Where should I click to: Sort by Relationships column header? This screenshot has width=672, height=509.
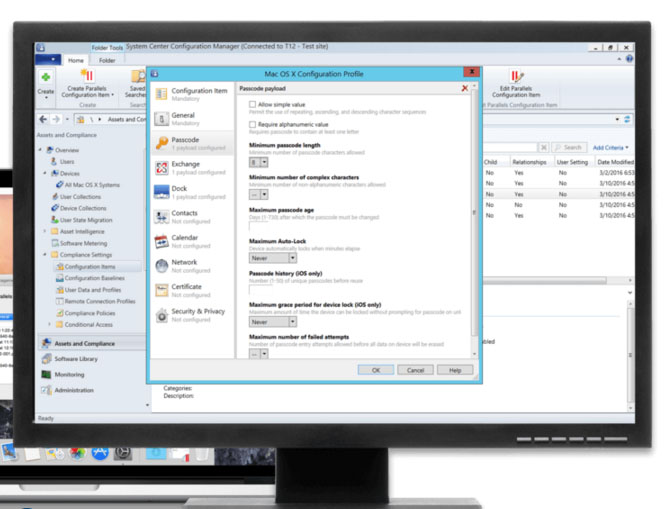(529, 162)
